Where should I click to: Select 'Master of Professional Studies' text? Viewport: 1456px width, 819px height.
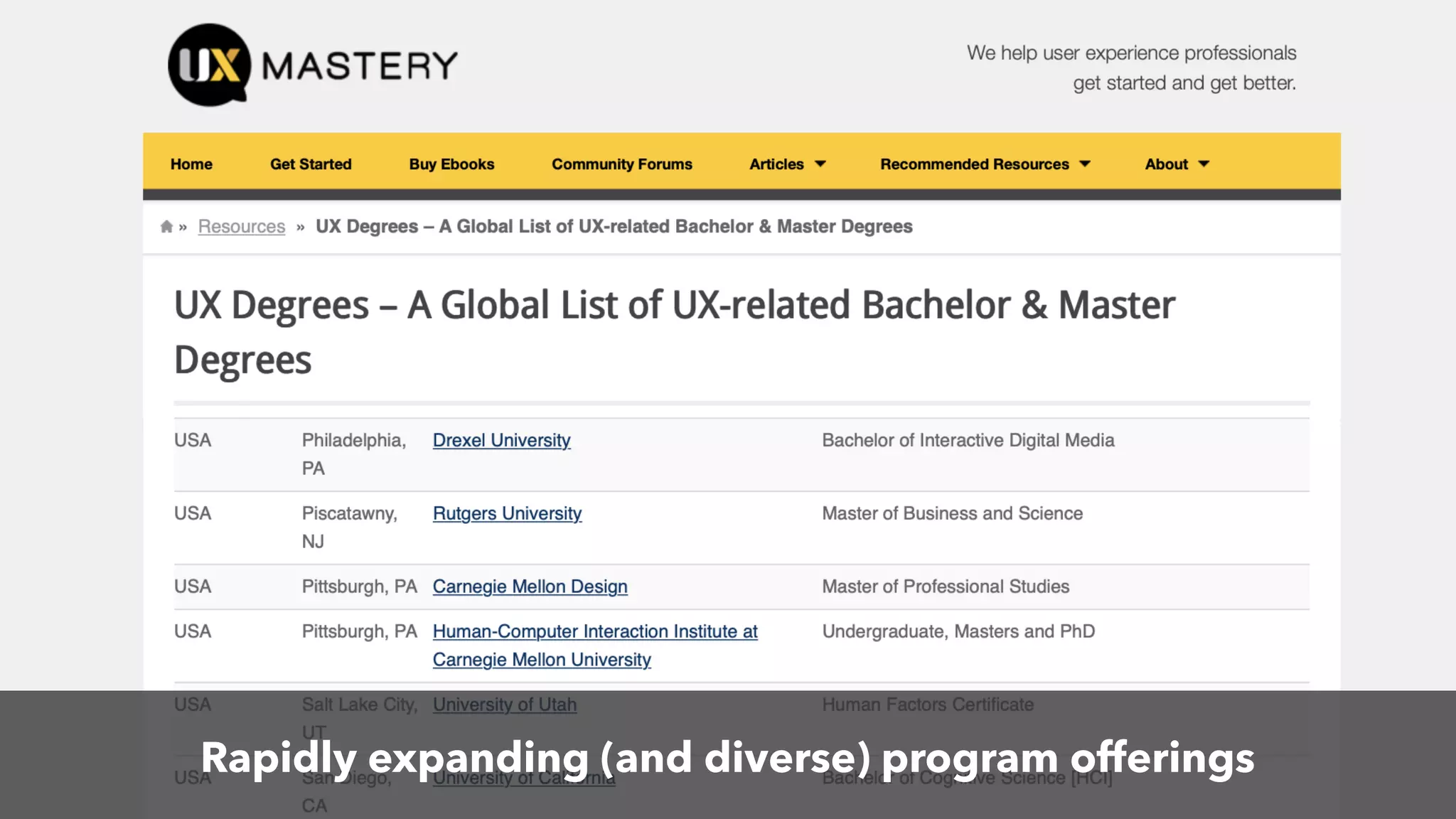(x=946, y=587)
